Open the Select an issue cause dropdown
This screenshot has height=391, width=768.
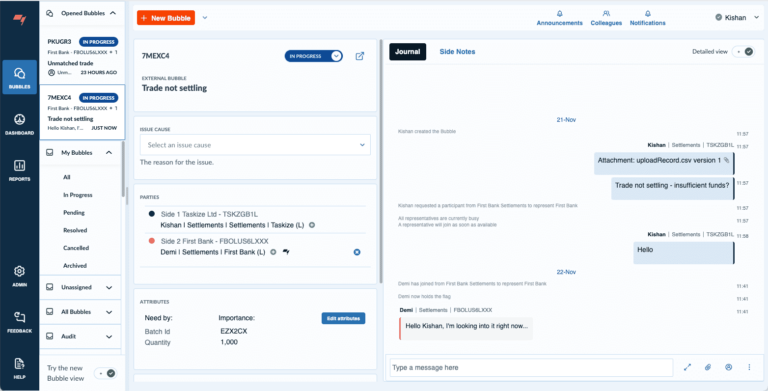255,145
